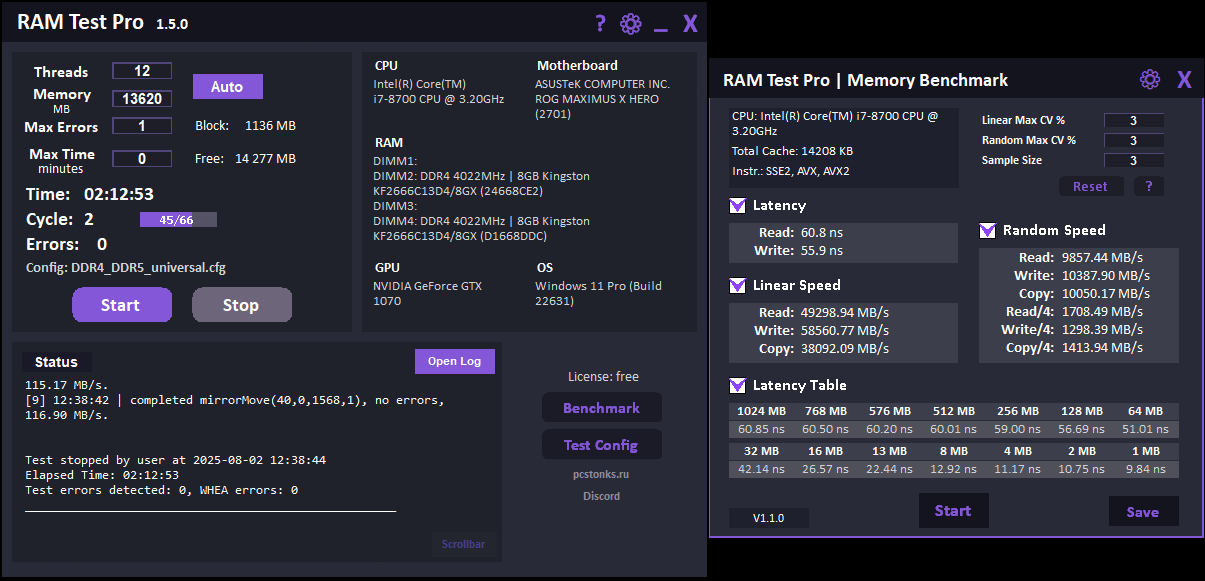Open the Discord link

(601, 496)
